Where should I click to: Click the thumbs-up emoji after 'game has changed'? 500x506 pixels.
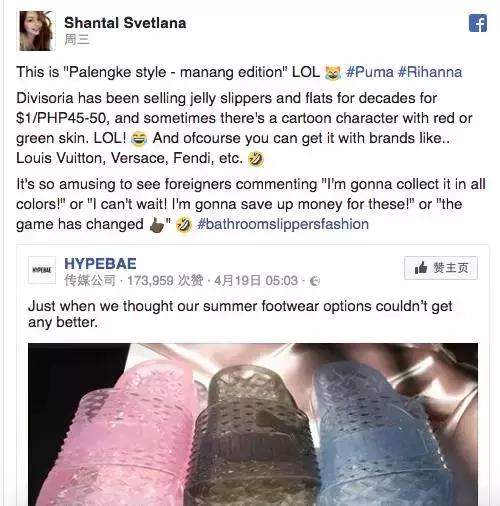(x=156, y=225)
